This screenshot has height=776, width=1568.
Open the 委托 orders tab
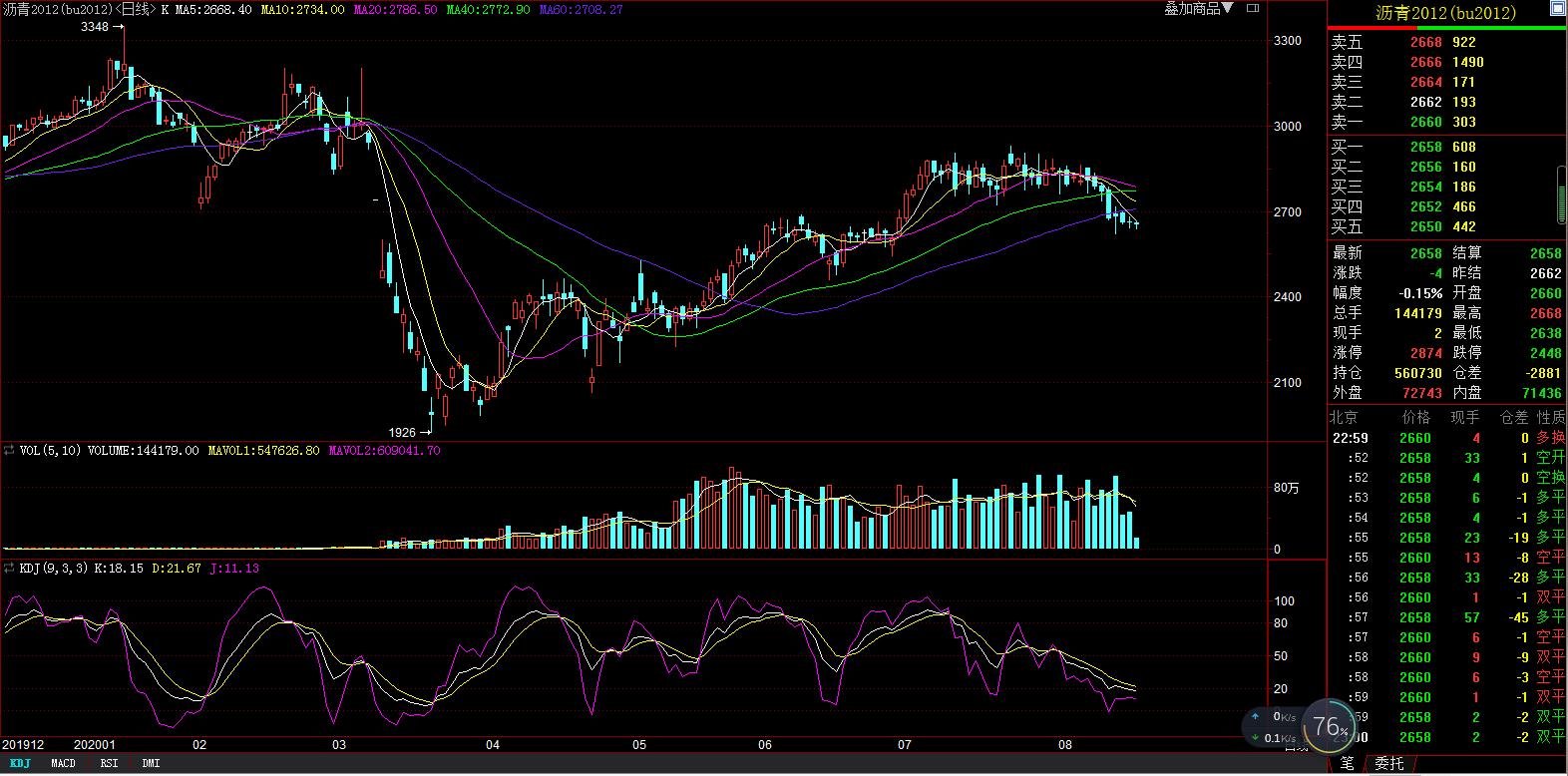tap(1389, 763)
